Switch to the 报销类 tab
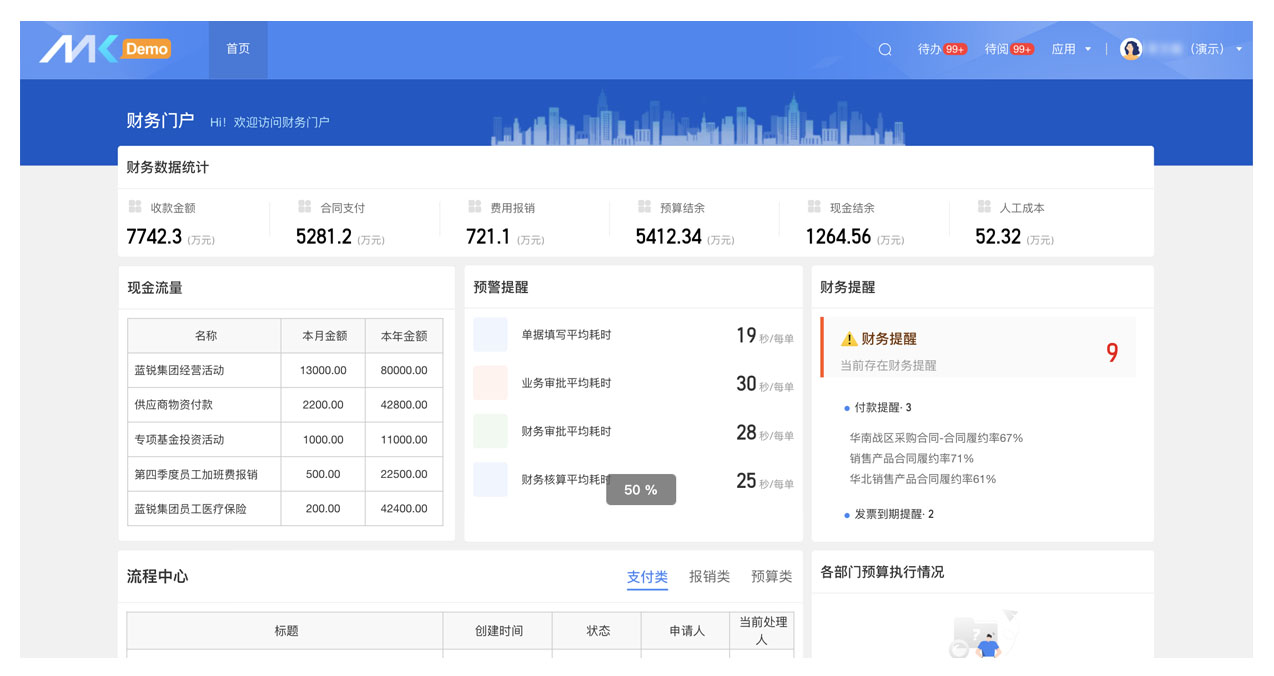 (x=709, y=577)
